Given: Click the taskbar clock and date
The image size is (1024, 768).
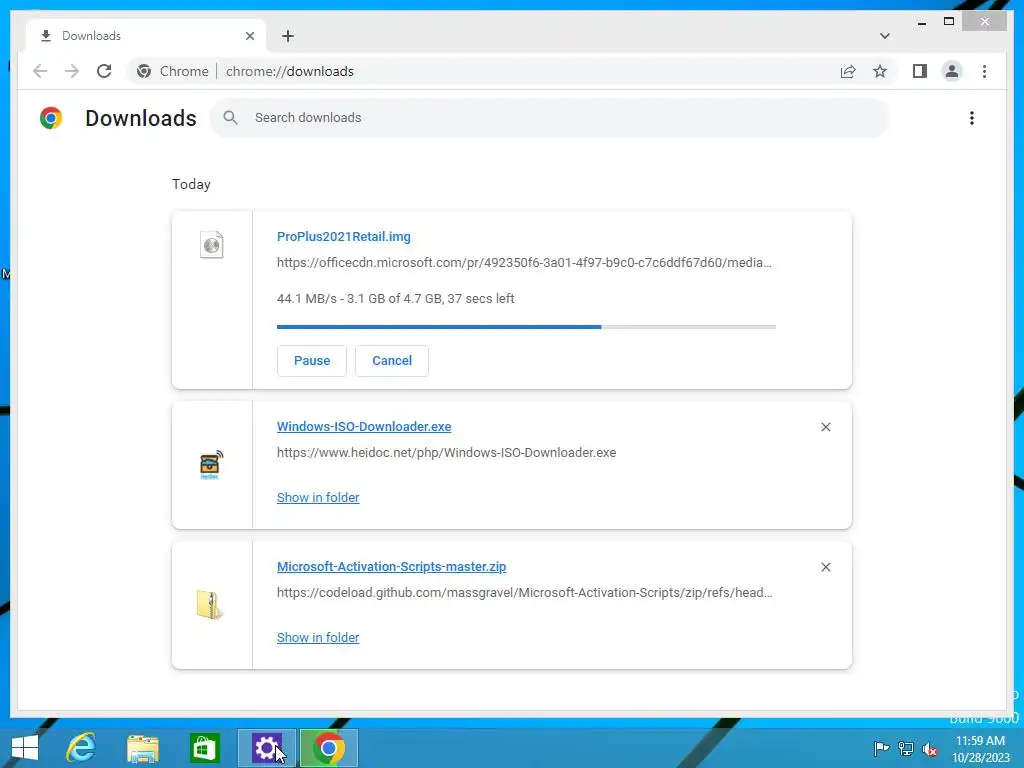Looking at the screenshot, I should (x=980, y=749).
